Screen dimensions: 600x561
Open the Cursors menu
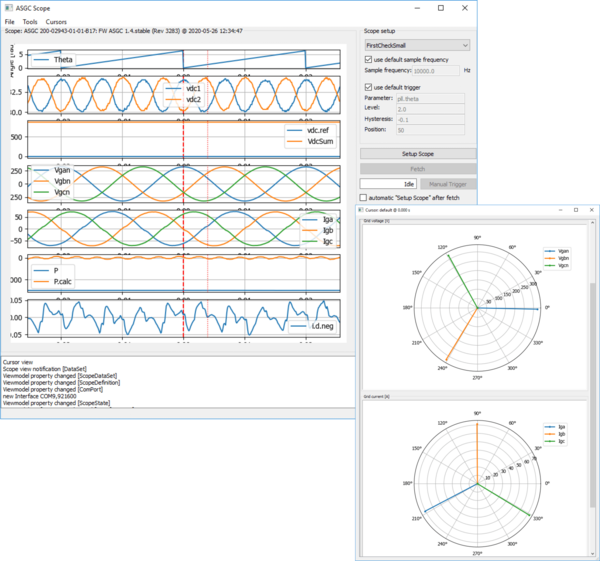pos(56,21)
